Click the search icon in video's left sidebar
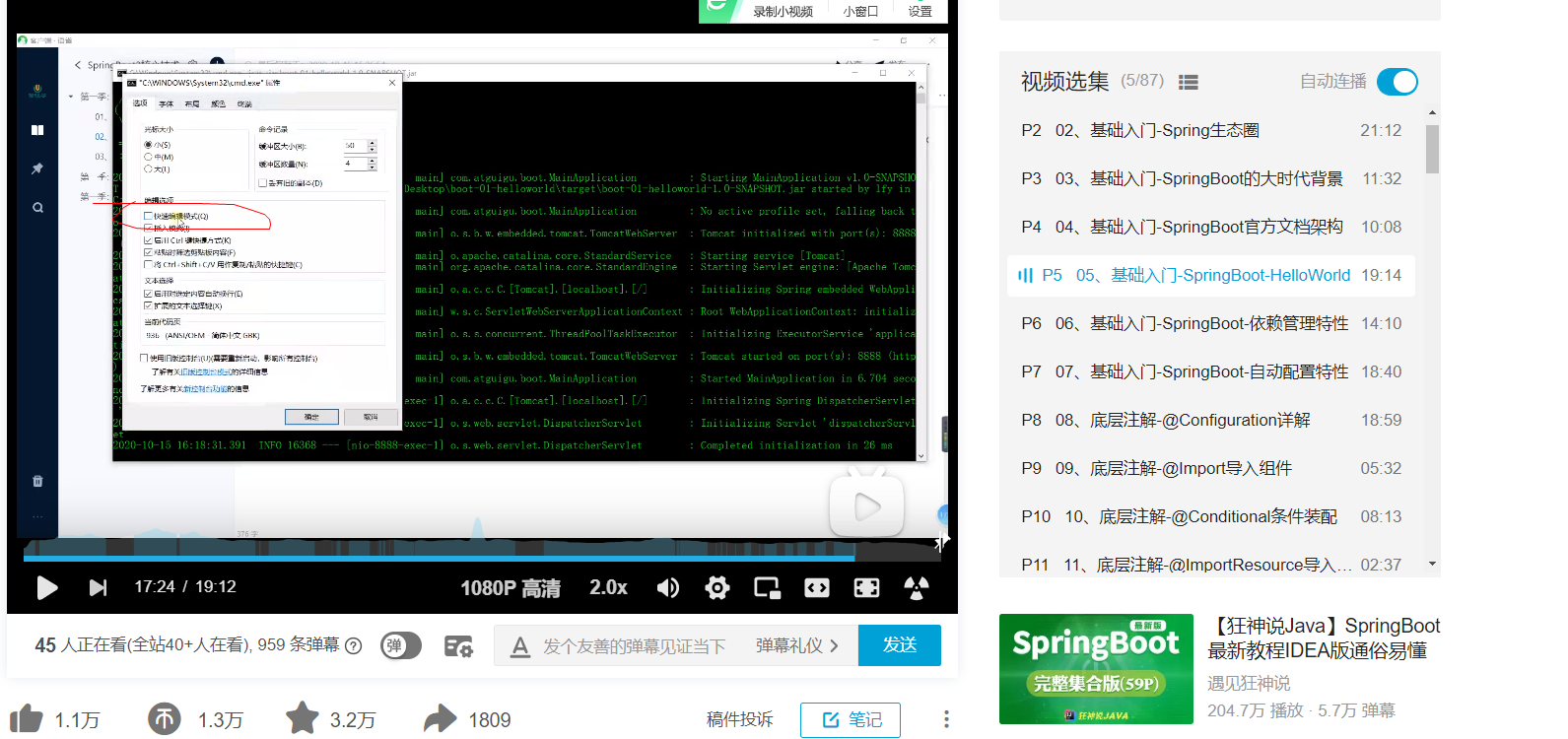The height and width of the screenshot is (739, 1568). click(x=37, y=208)
